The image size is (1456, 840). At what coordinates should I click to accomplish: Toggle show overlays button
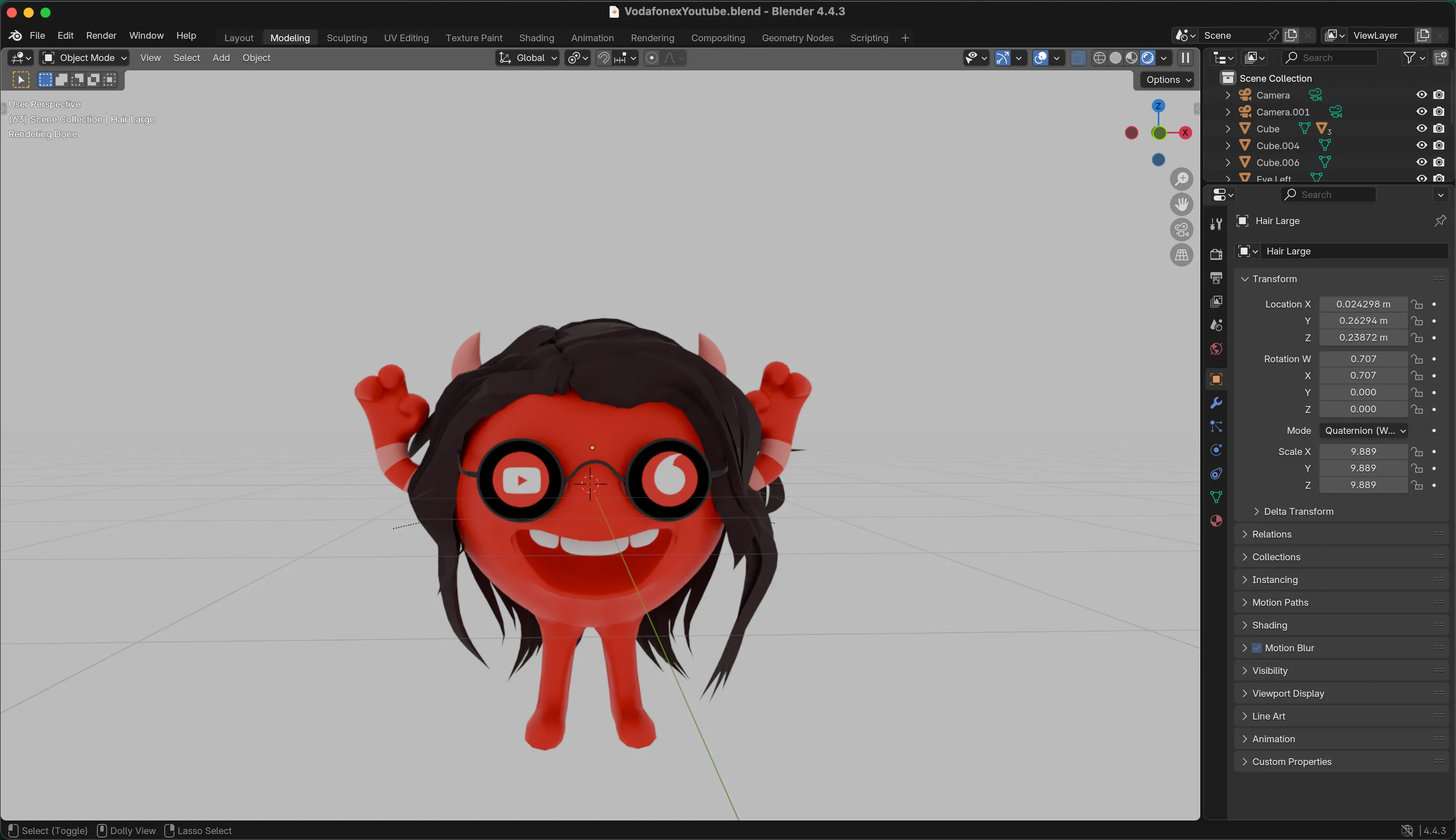1041,58
